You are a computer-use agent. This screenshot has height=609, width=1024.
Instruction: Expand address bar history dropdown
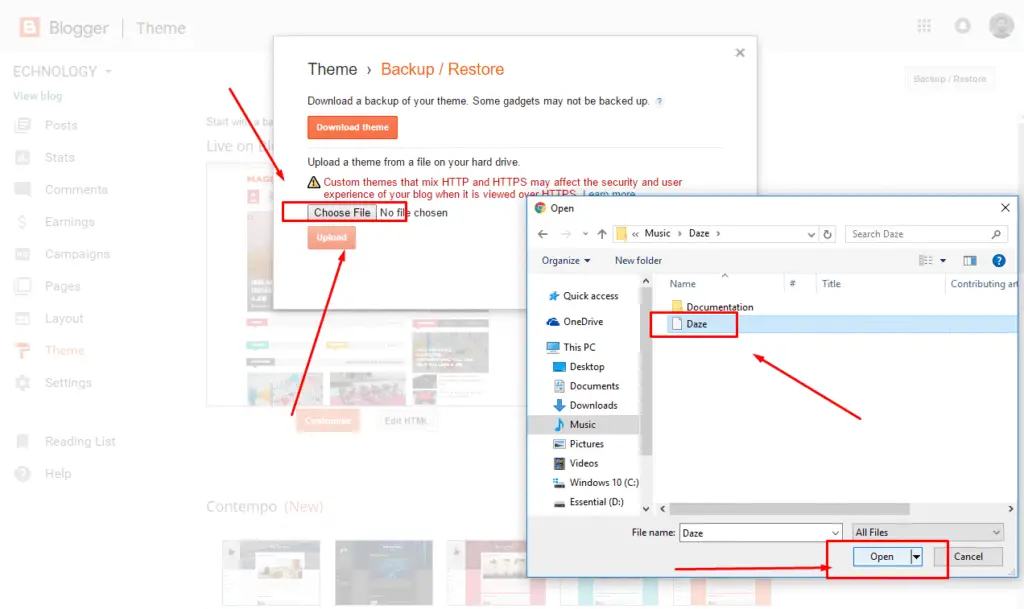click(811, 234)
